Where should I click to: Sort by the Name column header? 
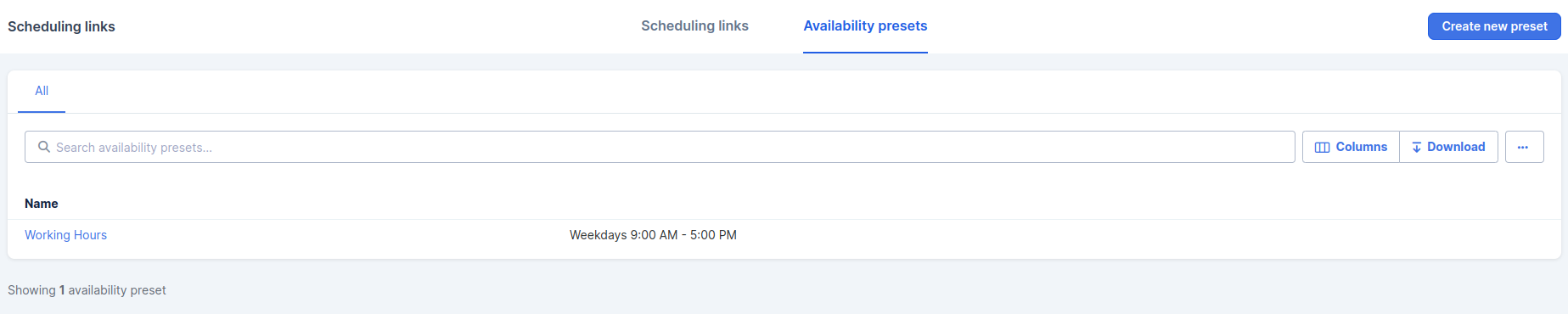(42, 204)
